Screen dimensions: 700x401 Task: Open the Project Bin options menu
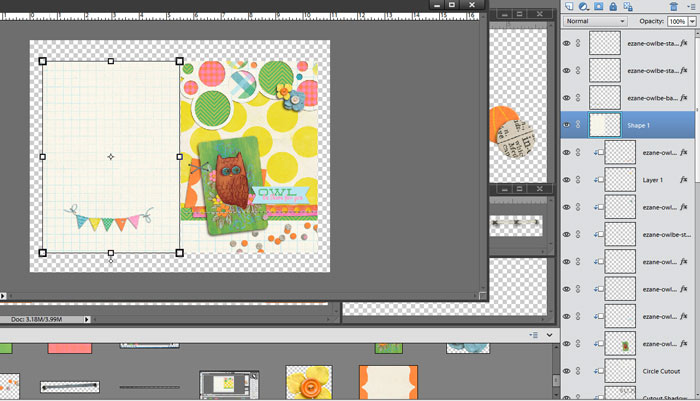(x=533, y=335)
